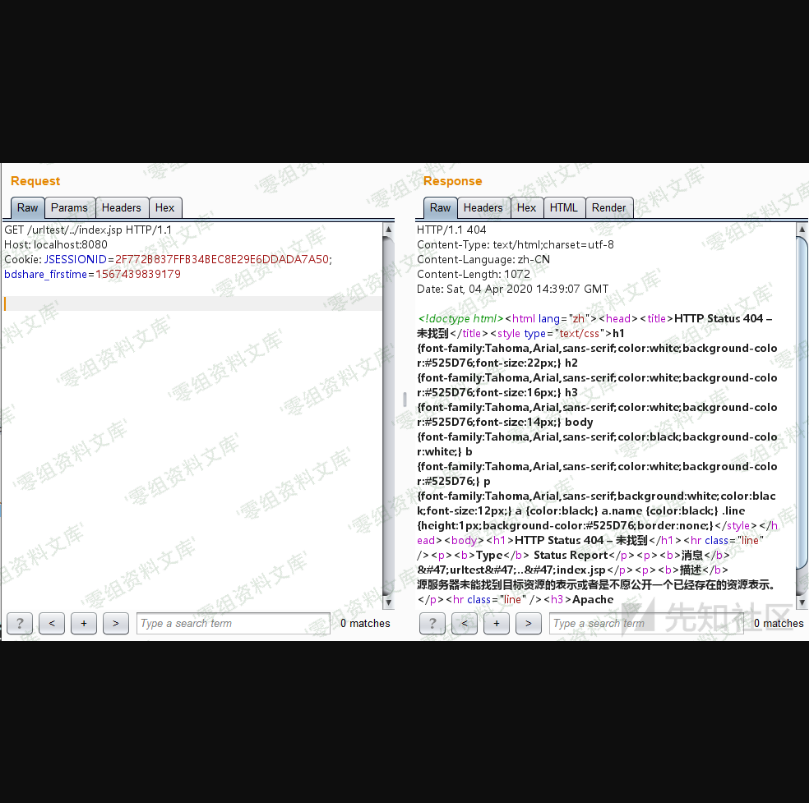Screen dimensions: 809x803
Task: Open search help in the Request panel
Action: 19,623
